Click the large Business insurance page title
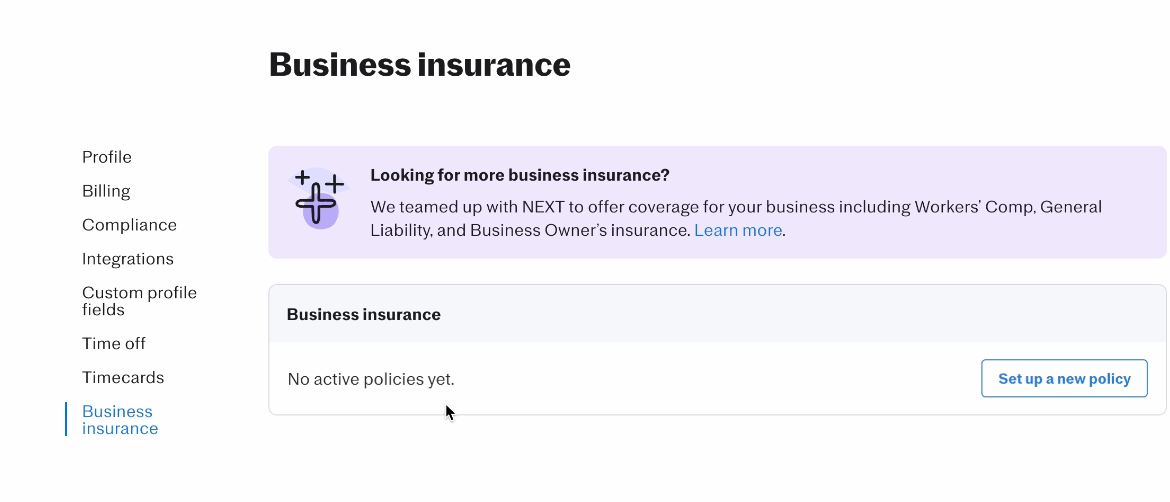The width and height of the screenshot is (1170, 502). pyautogui.click(x=419, y=65)
